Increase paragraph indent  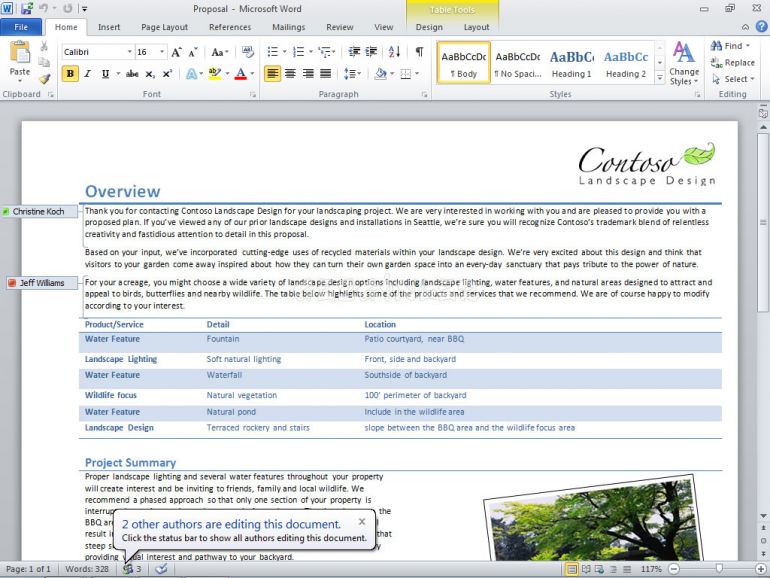point(371,52)
